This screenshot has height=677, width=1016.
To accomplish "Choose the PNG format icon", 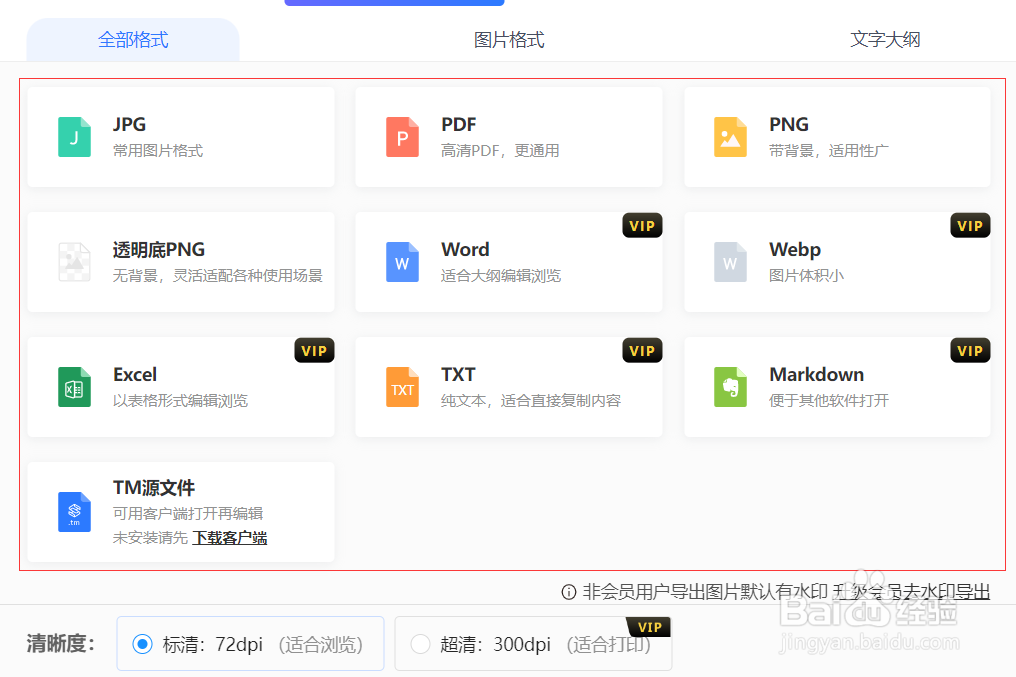I will pos(730,137).
